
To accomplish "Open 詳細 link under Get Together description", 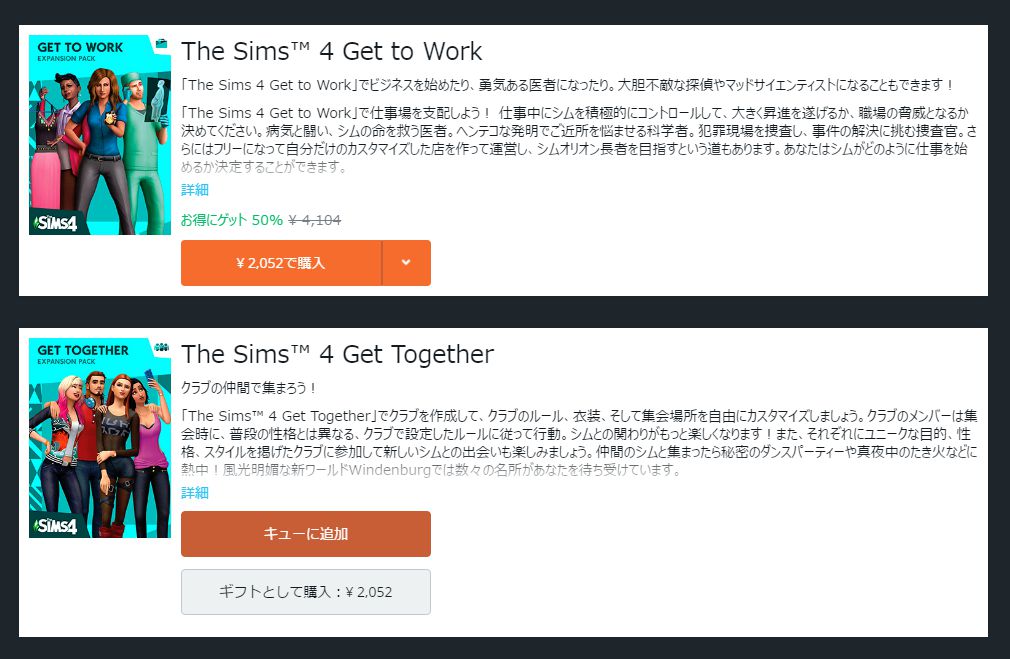I will pos(195,493).
